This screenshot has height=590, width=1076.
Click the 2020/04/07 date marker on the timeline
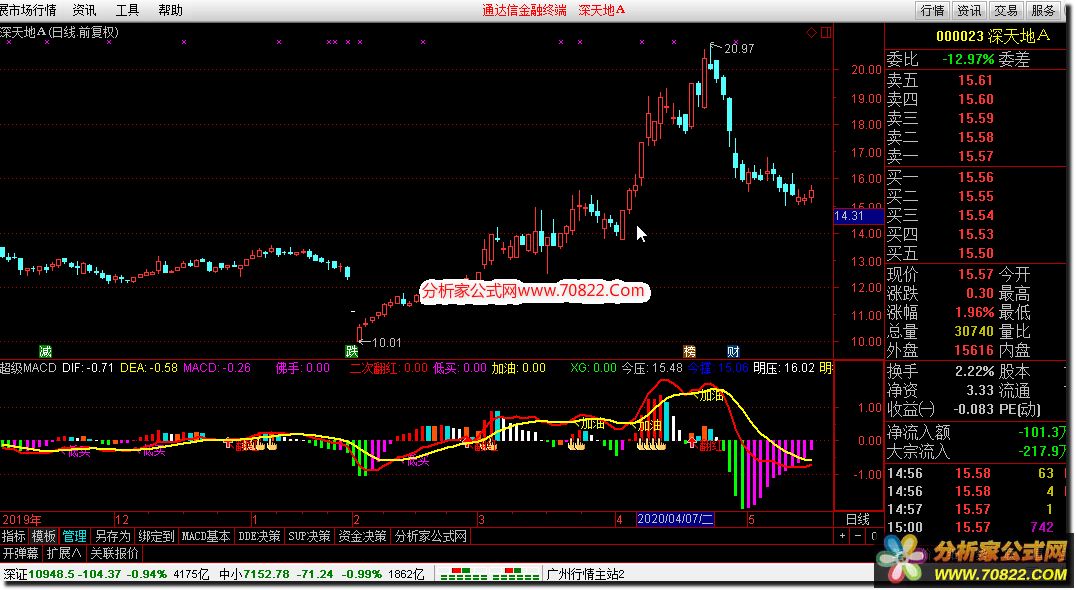click(x=675, y=519)
